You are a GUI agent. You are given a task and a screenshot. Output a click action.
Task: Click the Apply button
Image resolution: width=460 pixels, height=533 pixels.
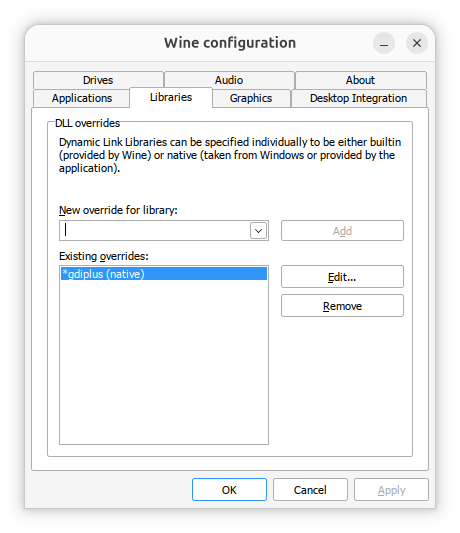391,490
